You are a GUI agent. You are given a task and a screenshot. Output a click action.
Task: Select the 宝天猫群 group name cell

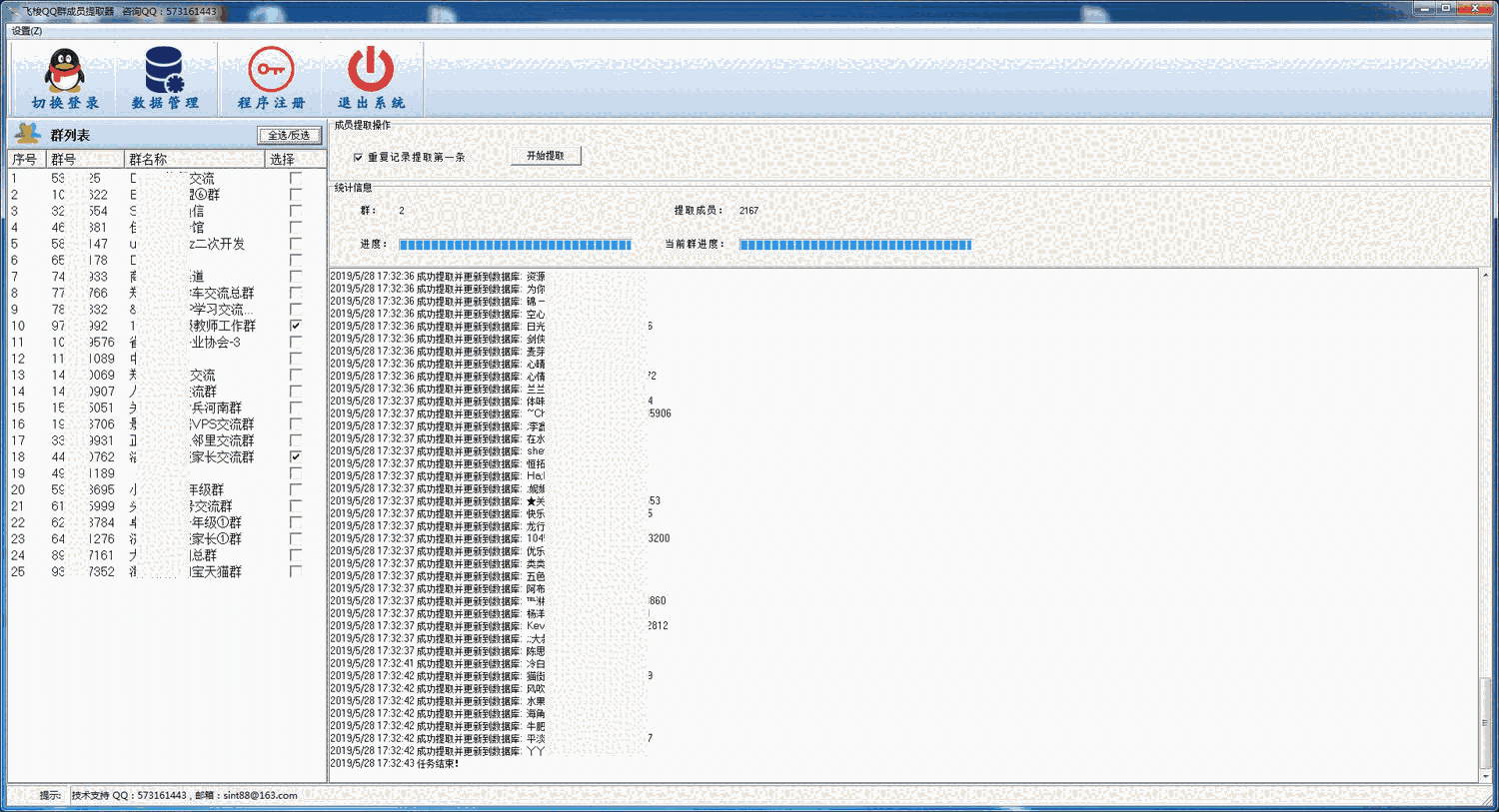(196, 571)
